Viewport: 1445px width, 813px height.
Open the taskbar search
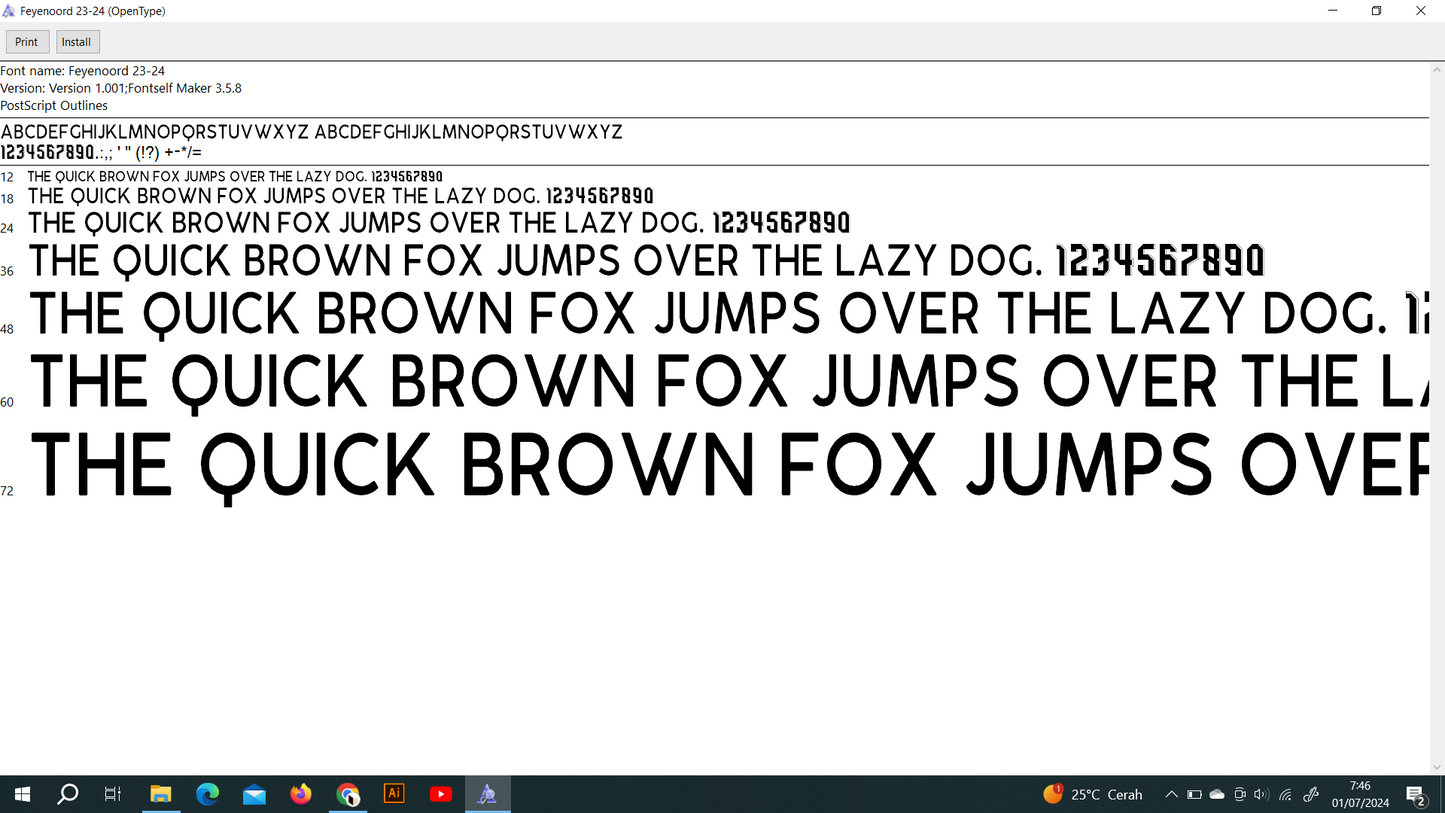tap(68, 794)
